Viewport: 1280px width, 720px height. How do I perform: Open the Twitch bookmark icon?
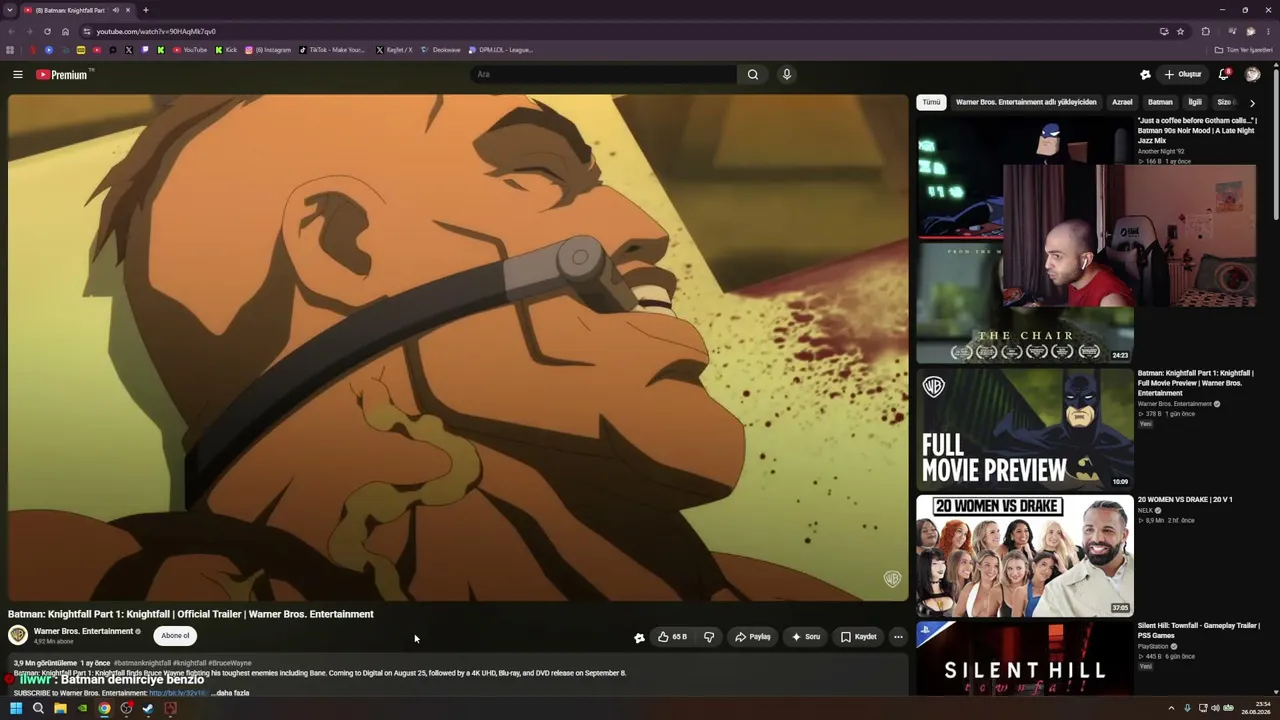click(x=144, y=50)
